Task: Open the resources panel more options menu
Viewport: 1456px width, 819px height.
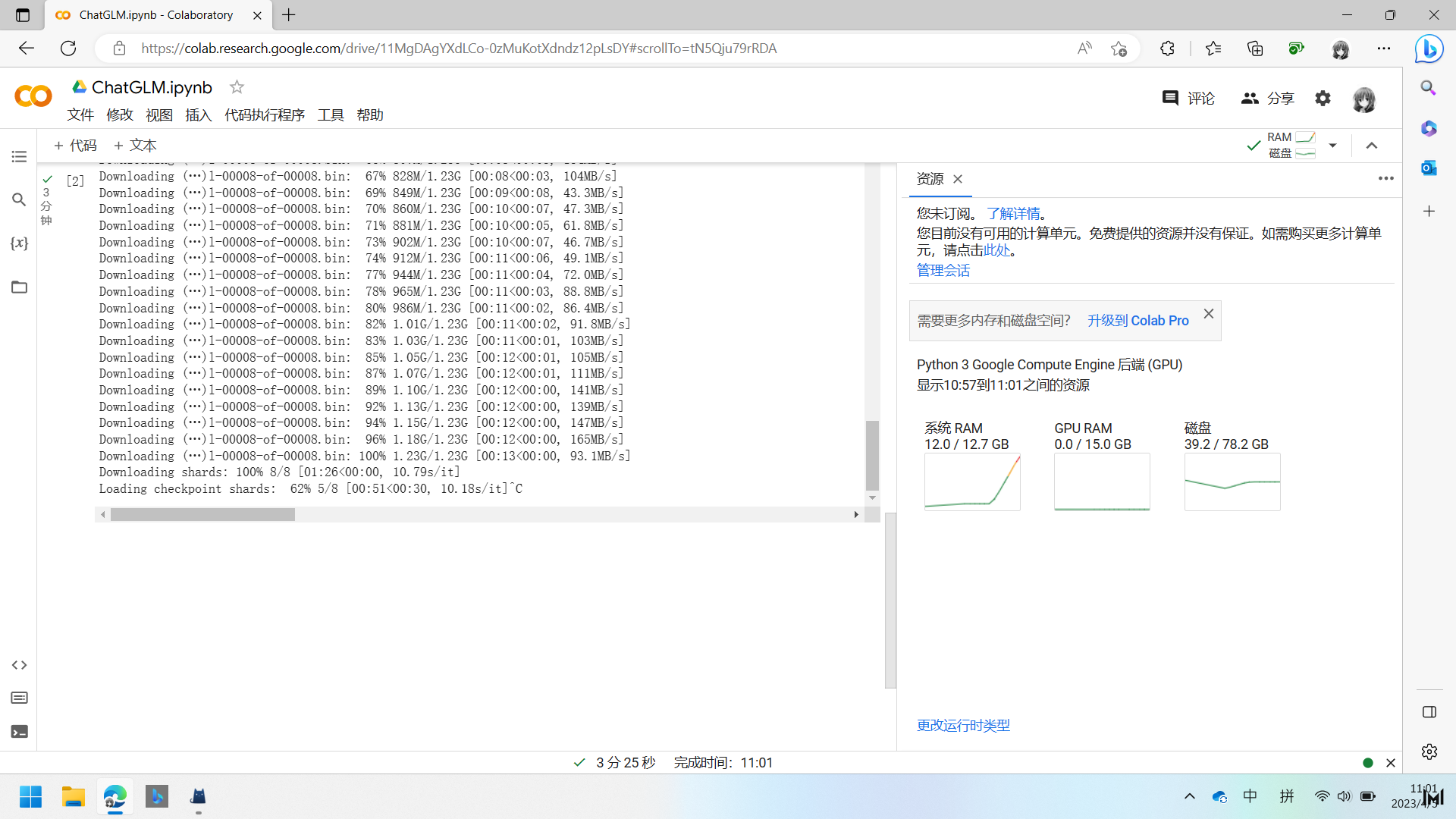Action: click(x=1385, y=179)
